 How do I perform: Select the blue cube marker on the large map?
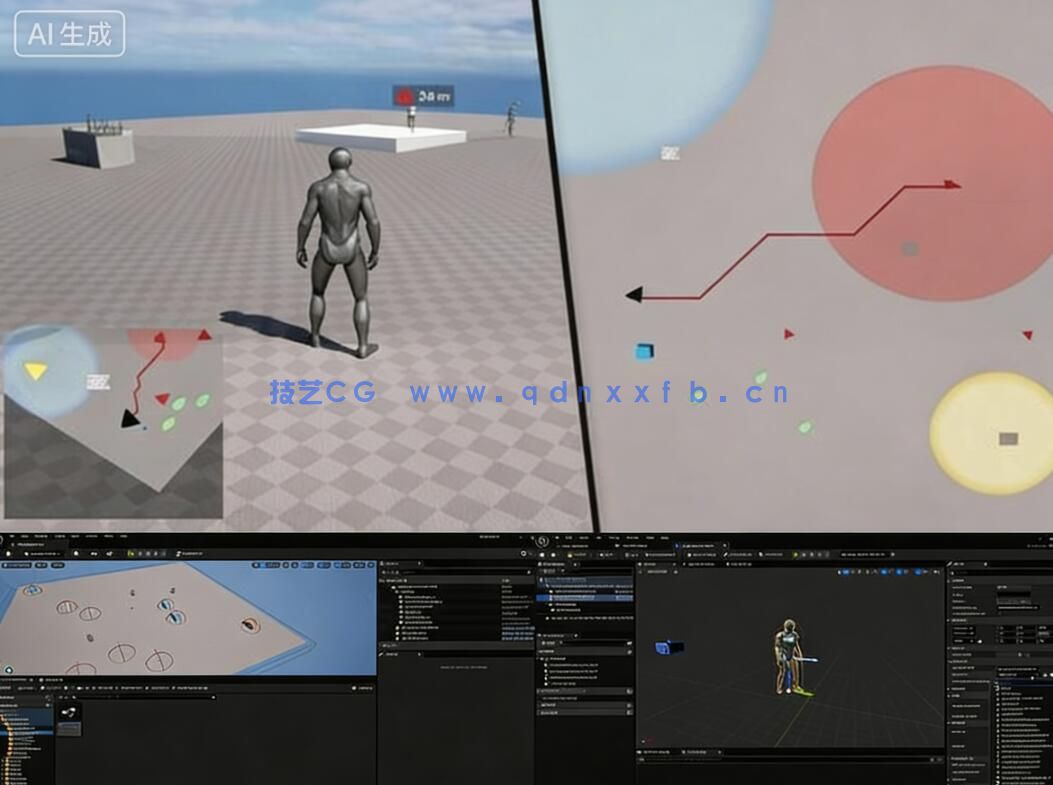(645, 351)
